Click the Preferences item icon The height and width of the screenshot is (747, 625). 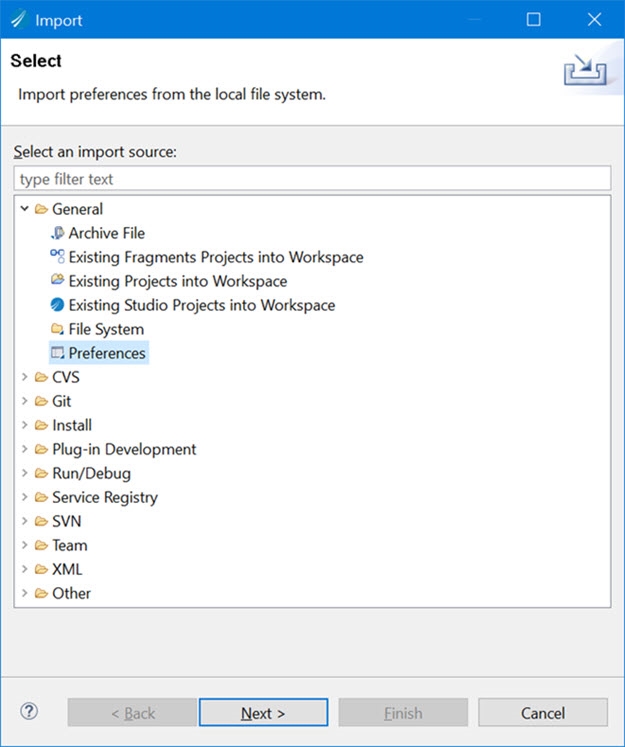tap(57, 353)
